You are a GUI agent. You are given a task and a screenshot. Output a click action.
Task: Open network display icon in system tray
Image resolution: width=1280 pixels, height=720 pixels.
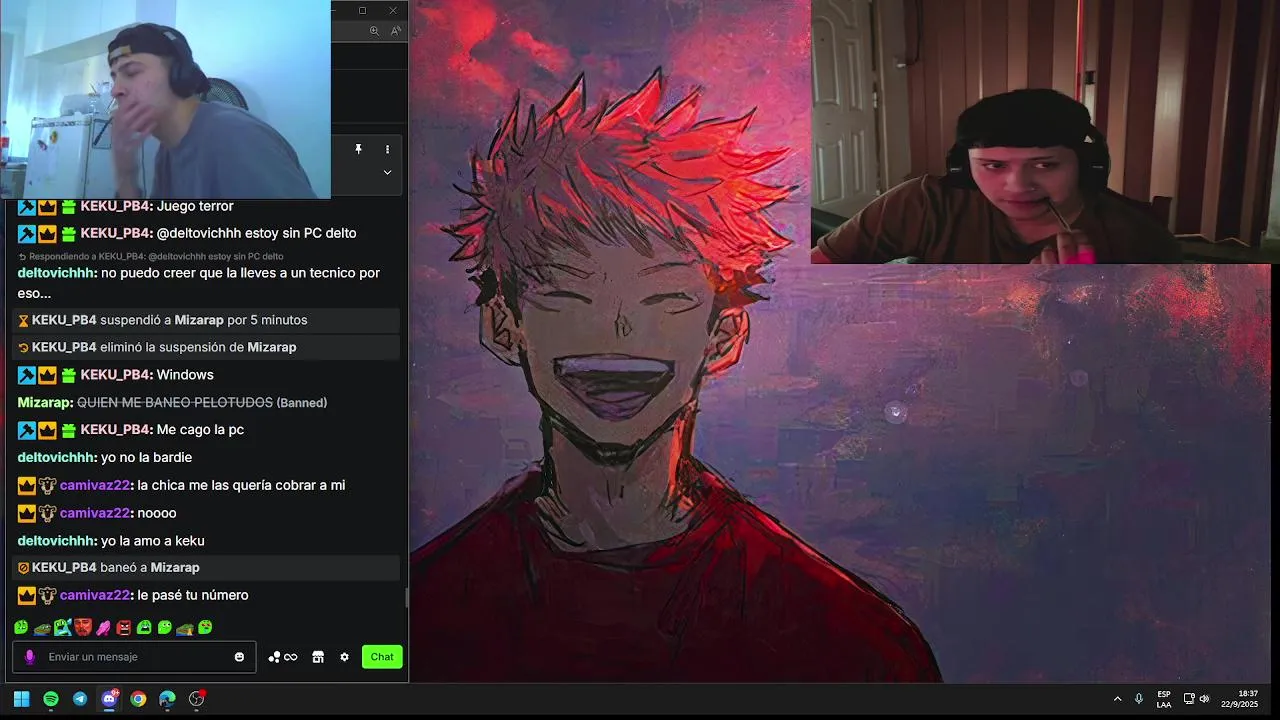click(x=1189, y=699)
